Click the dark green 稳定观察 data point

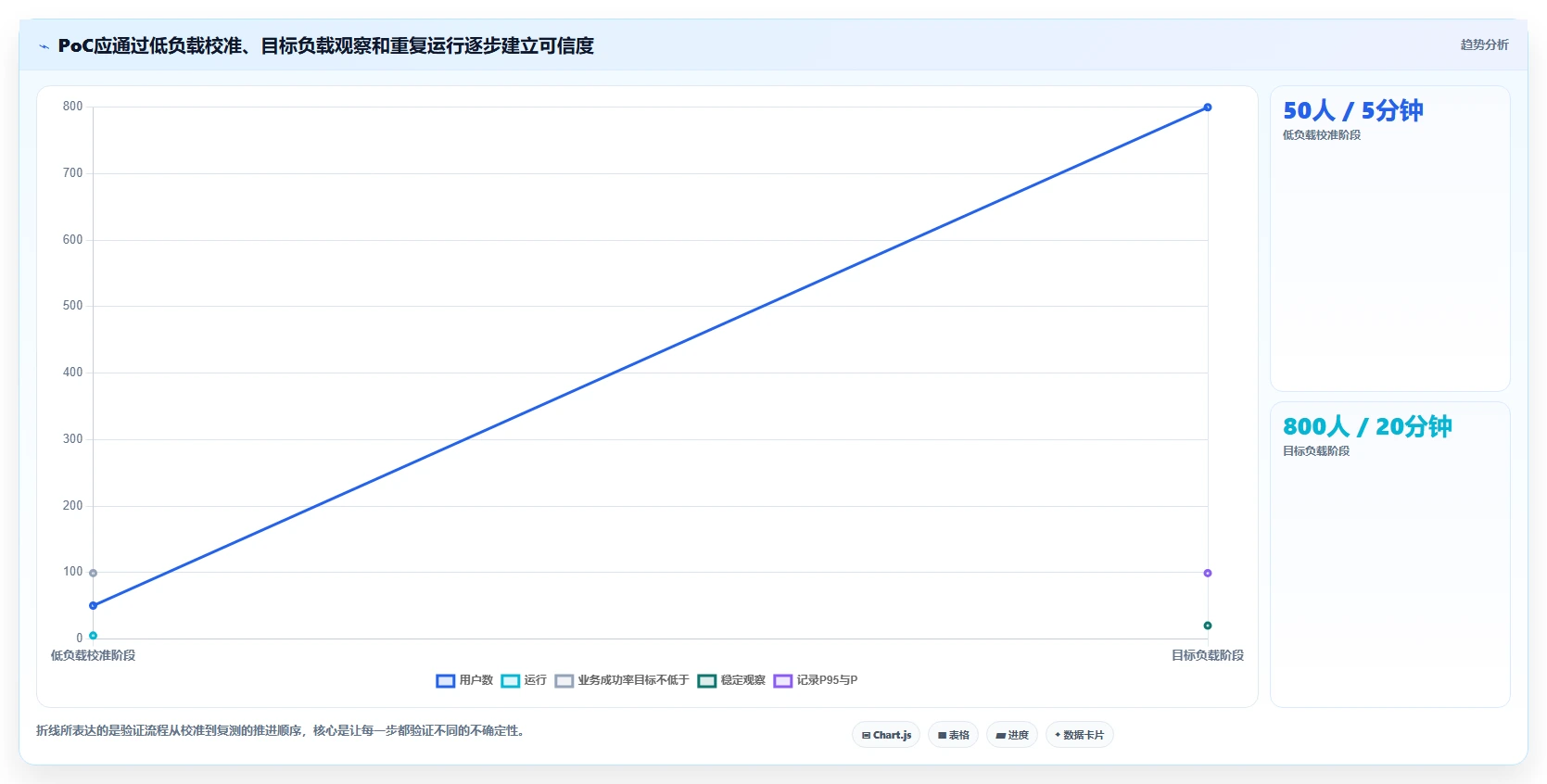click(x=1208, y=626)
